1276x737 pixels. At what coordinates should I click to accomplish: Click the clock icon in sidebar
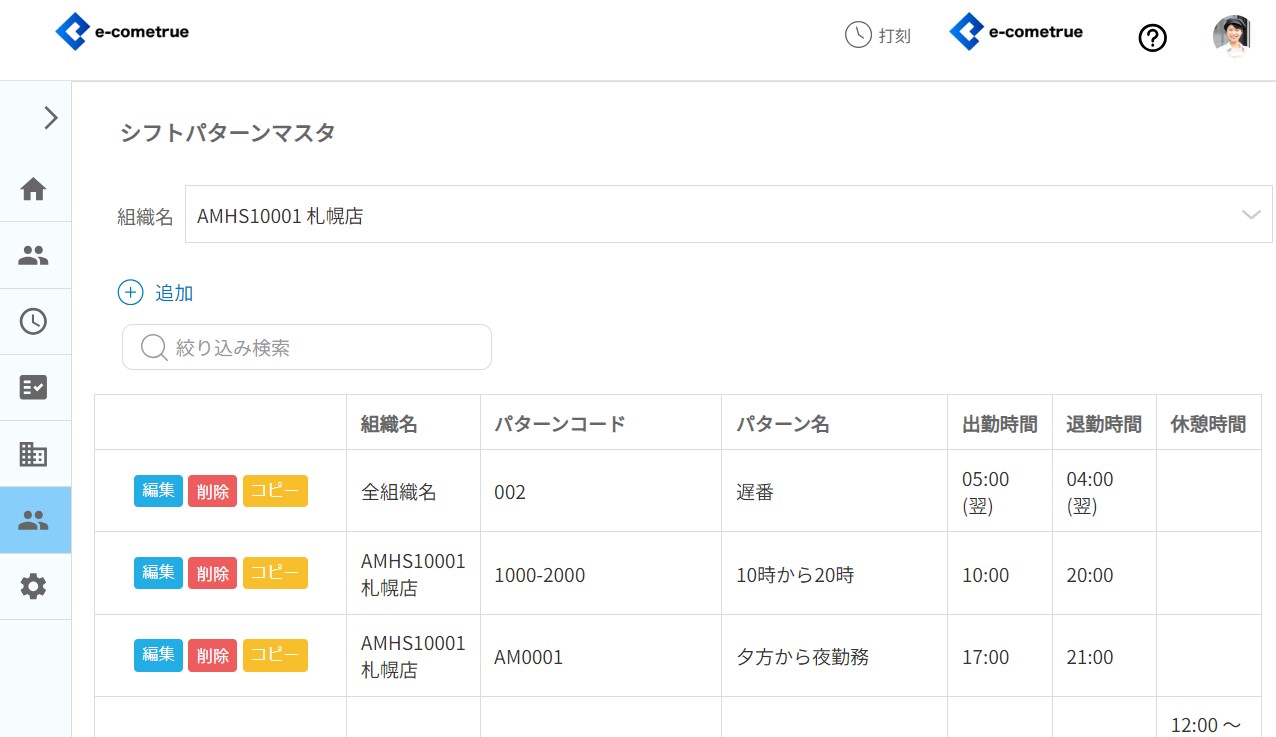(34, 321)
